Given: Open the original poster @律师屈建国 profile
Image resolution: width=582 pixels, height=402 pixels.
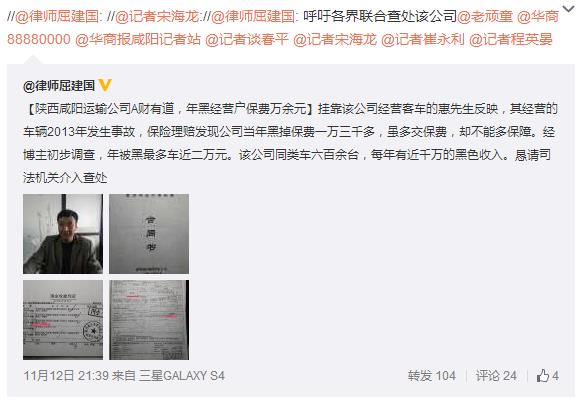Looking at the screenshot, I should (59, 86).
